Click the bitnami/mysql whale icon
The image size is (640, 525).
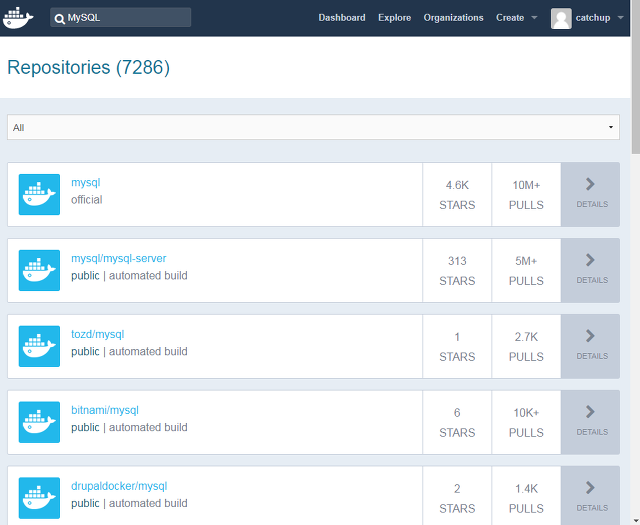(x=39, y=422)
